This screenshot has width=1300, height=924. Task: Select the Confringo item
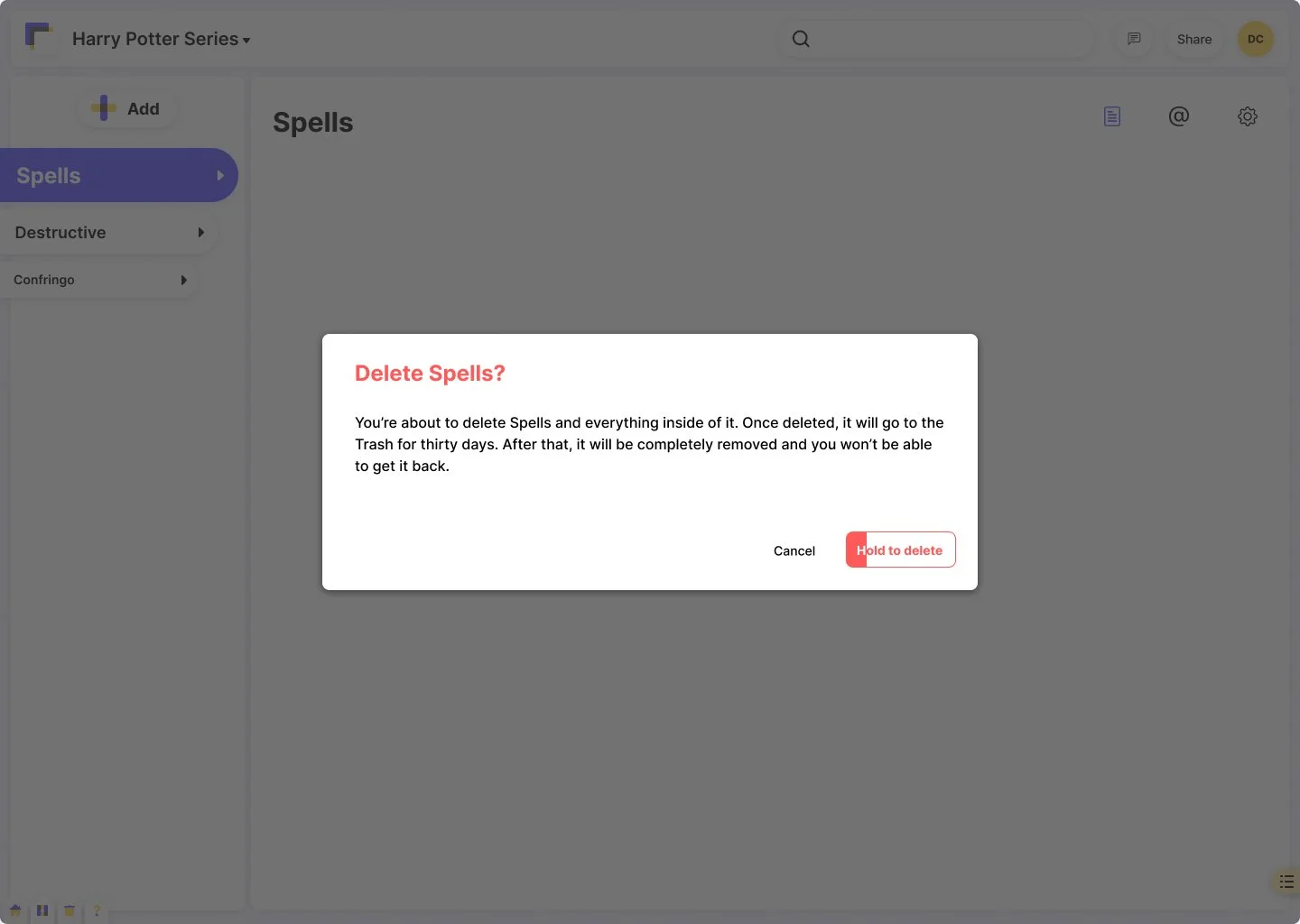tap(97, 280)
